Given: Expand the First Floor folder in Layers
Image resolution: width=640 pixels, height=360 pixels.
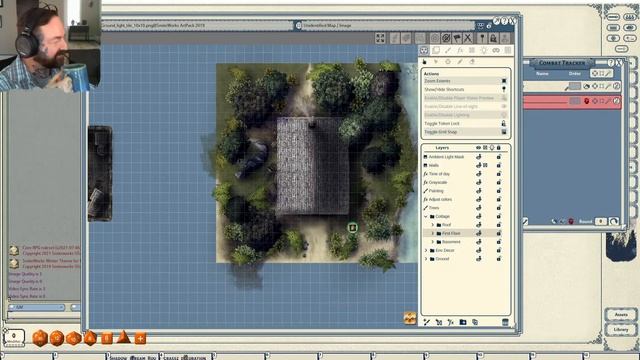Looking at the screenshot, I should (433, 233).
